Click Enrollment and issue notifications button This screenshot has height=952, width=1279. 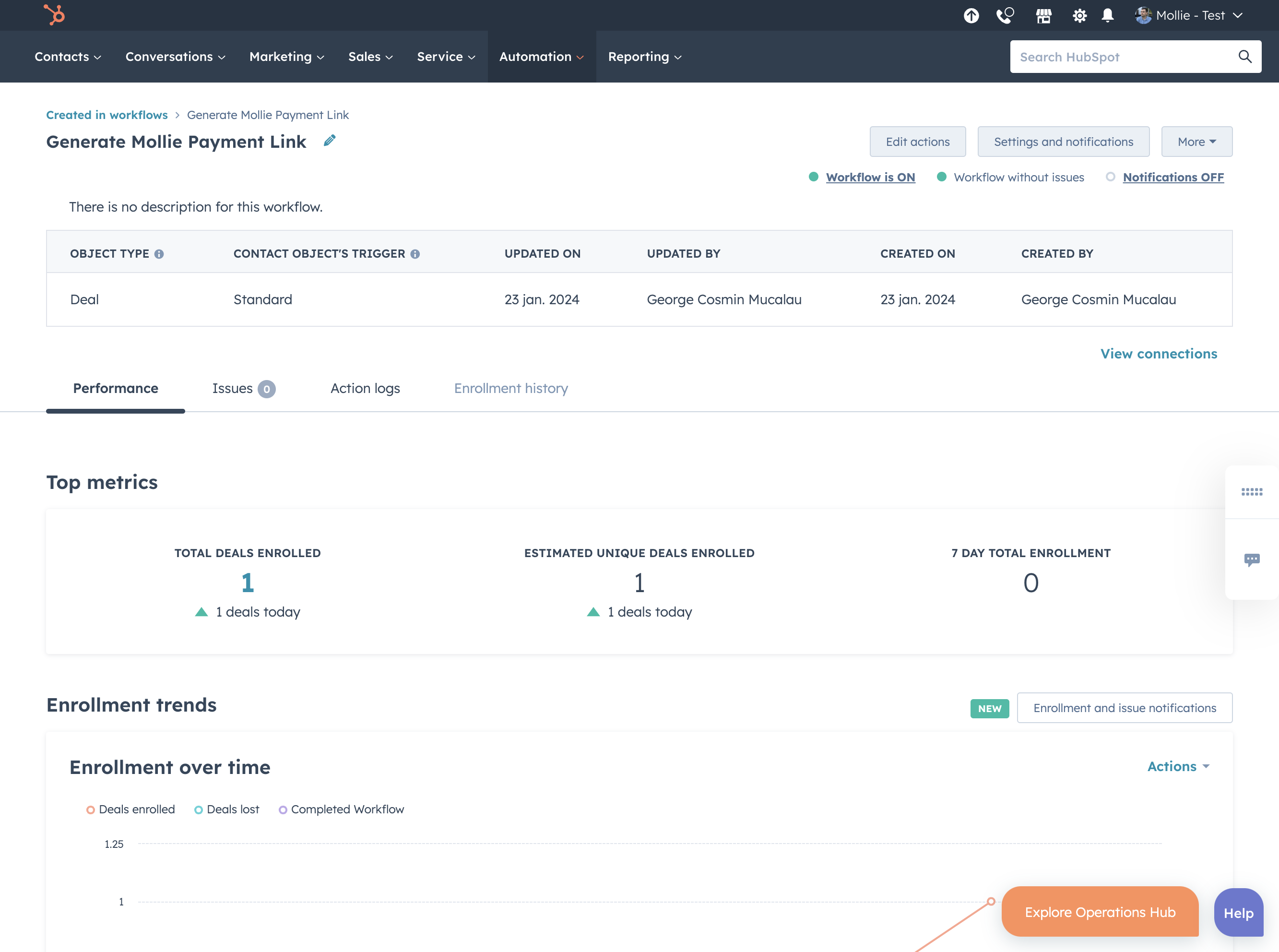point(1125,708)
